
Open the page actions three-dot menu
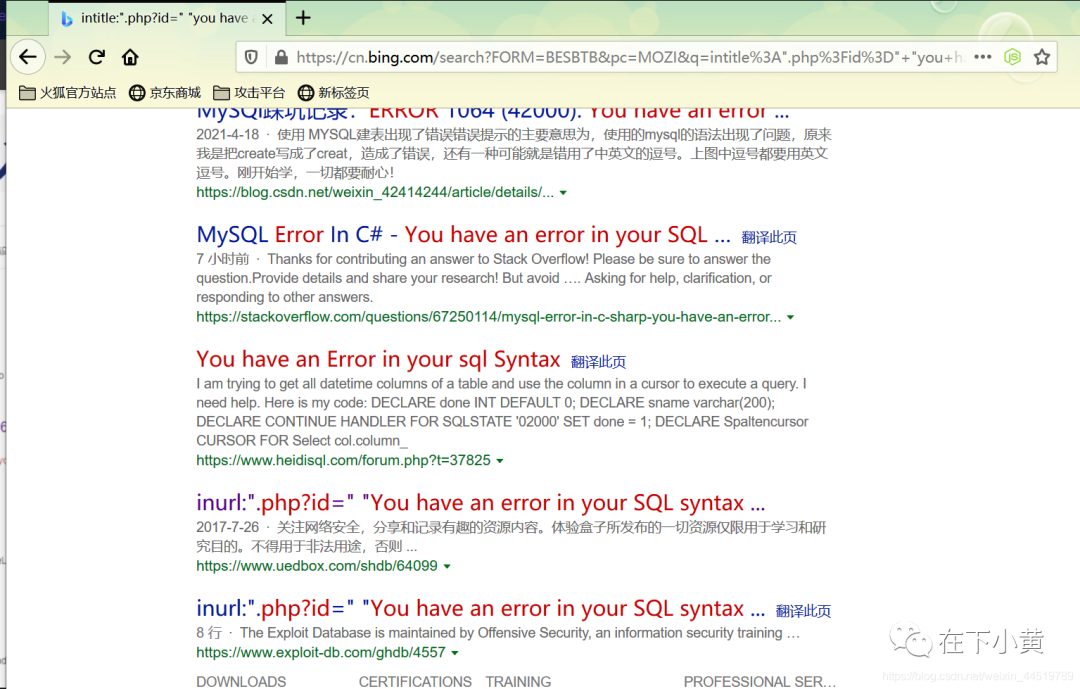point(983,57)
